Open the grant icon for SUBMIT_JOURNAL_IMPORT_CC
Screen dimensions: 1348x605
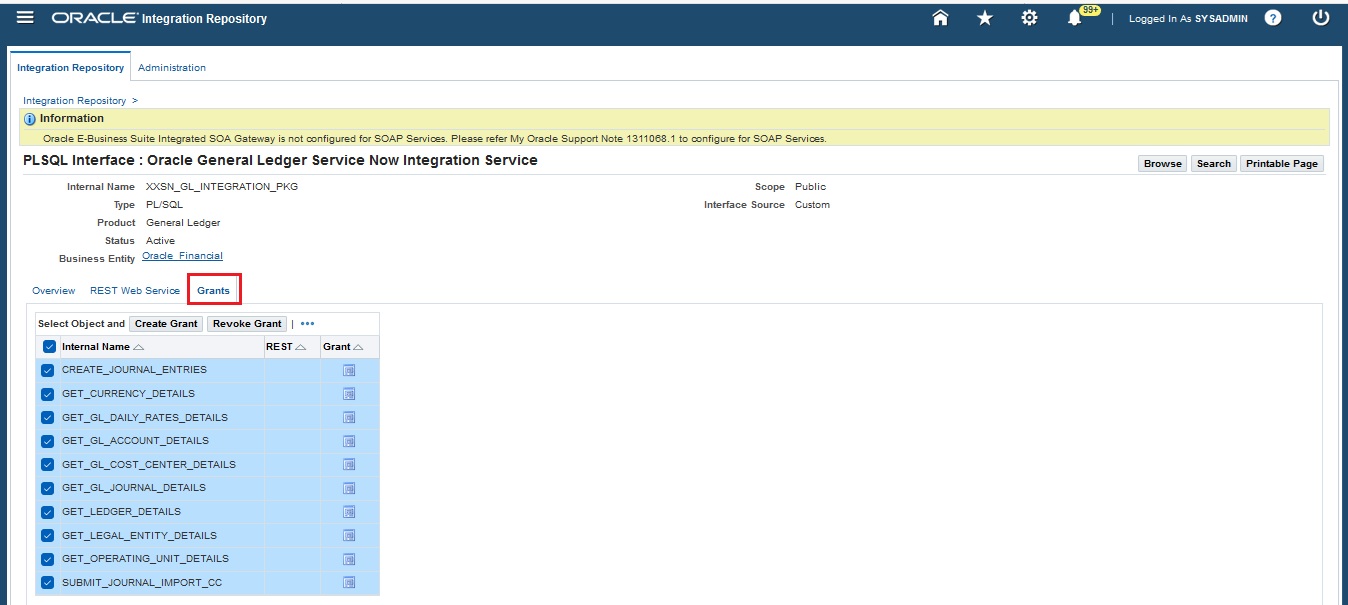[349, 582]
